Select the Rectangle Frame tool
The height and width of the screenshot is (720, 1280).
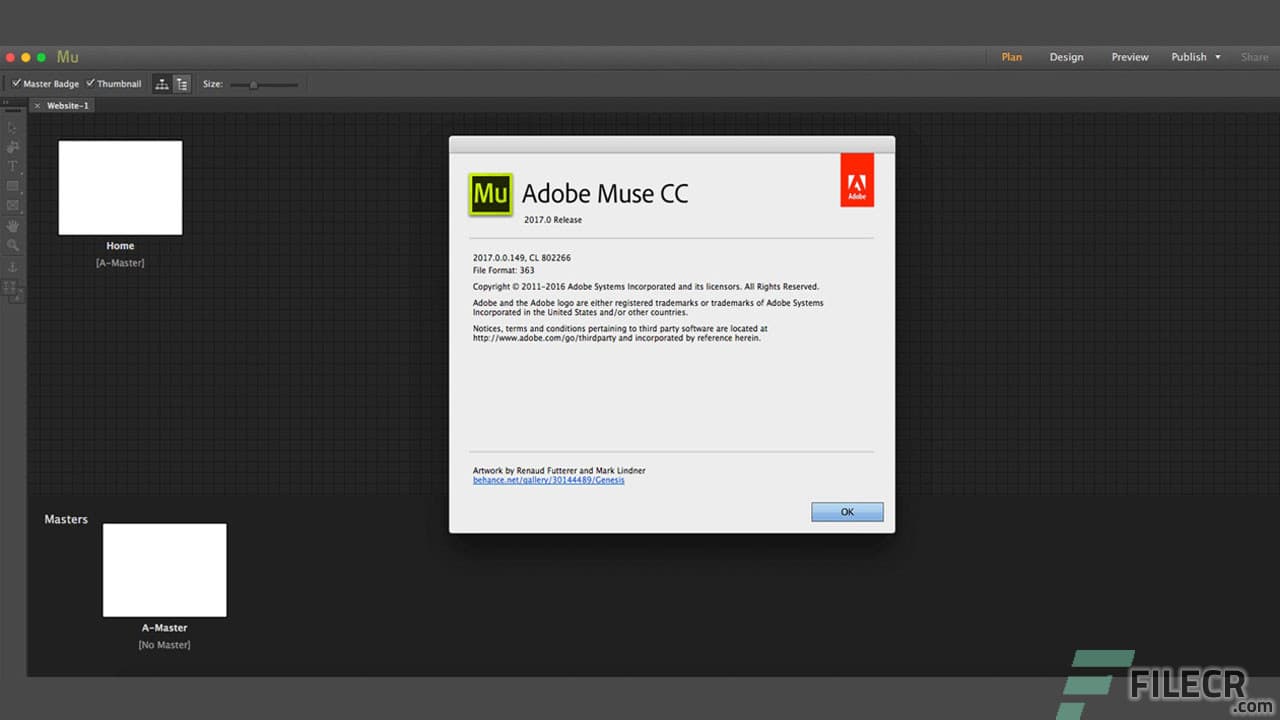[13, 207]
